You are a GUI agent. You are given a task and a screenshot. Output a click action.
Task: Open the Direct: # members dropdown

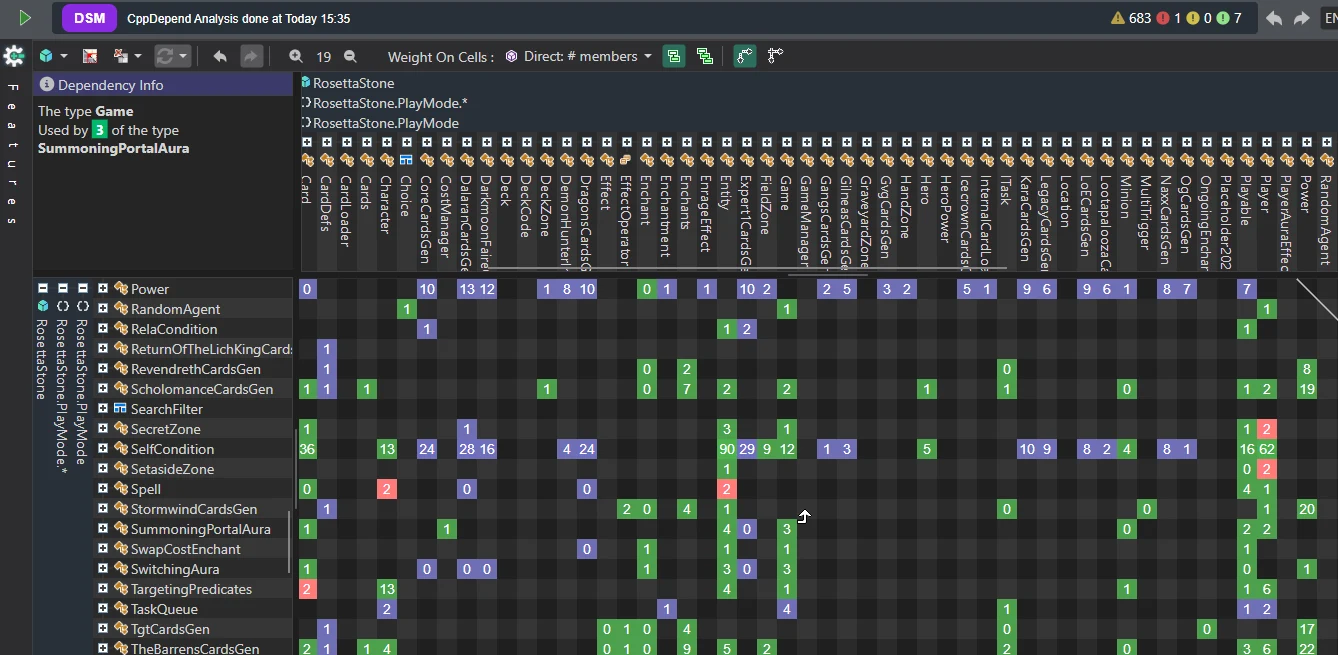pos(579,57)
